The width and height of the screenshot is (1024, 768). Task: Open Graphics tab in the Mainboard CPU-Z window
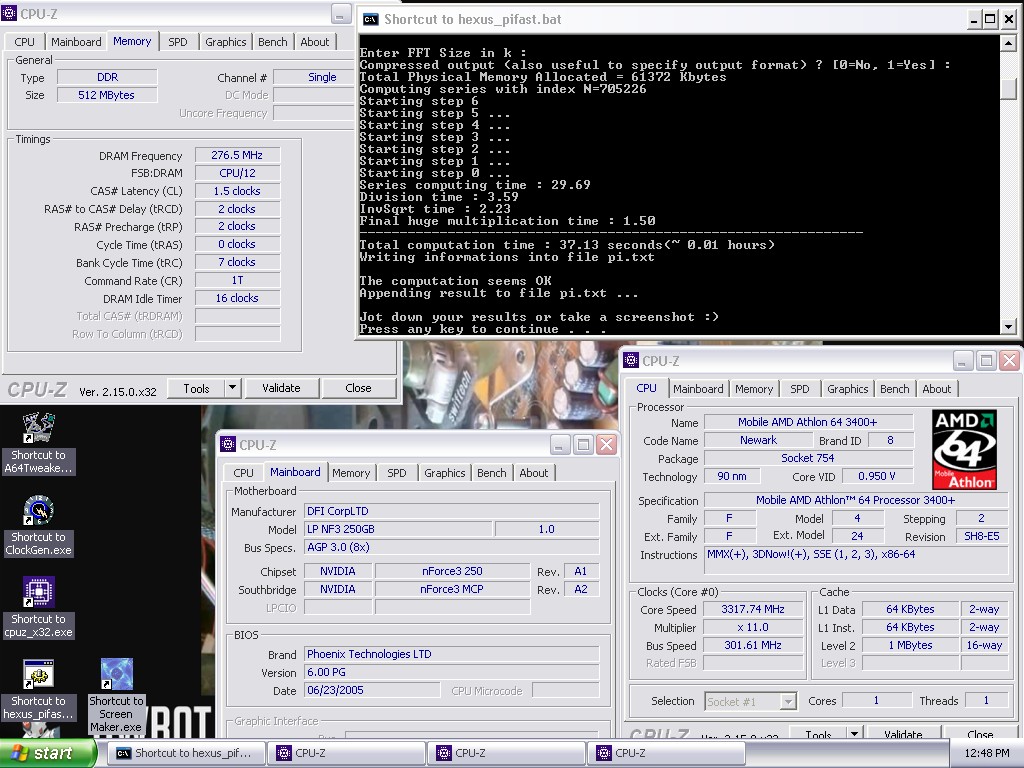point(445,473)
